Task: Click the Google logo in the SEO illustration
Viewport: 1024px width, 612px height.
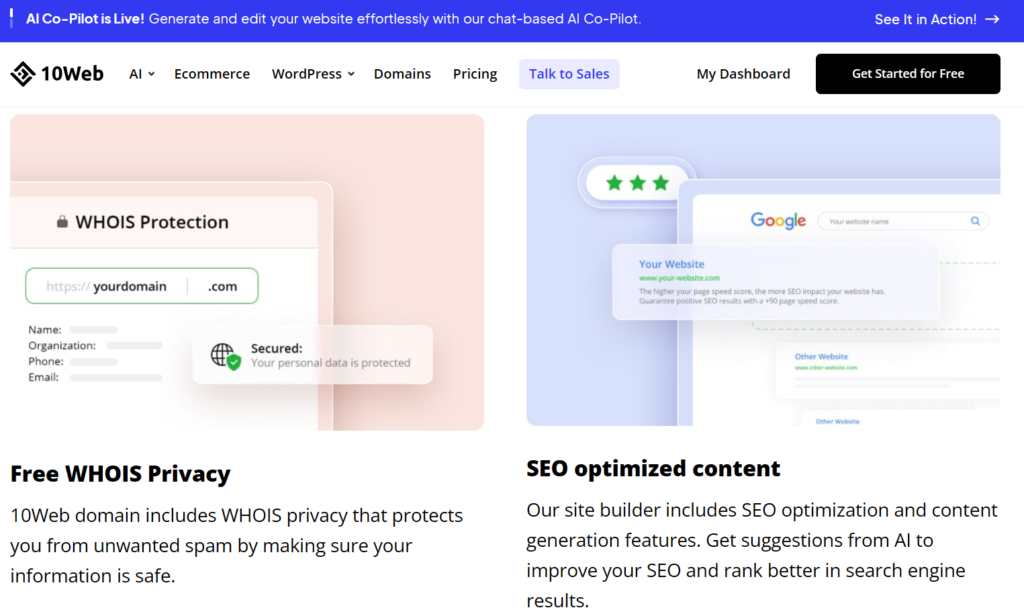Action: click(x=778, y=221)
